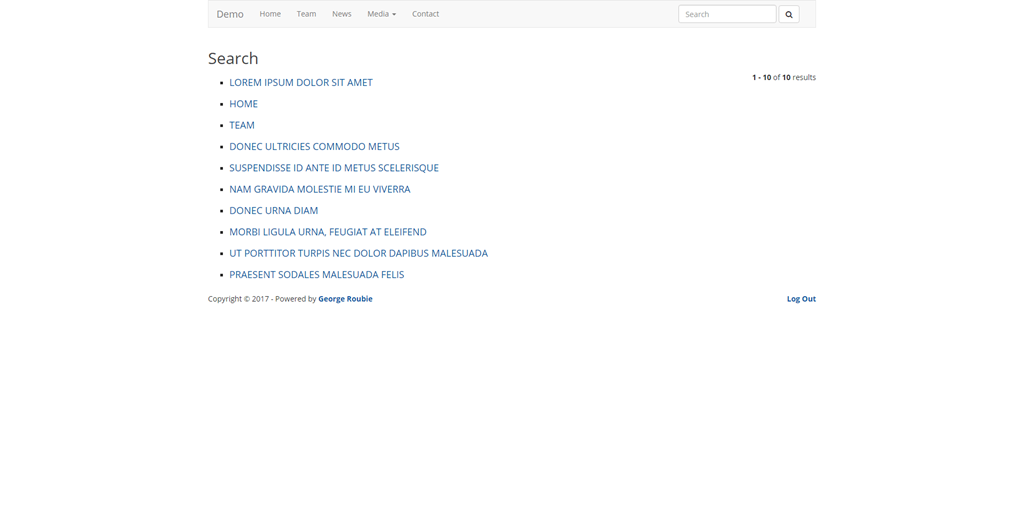This screenshot has height=507, width=1024.
Task: Open Donec Ultricies Commodo Metus result
Action: coord(314,147)
